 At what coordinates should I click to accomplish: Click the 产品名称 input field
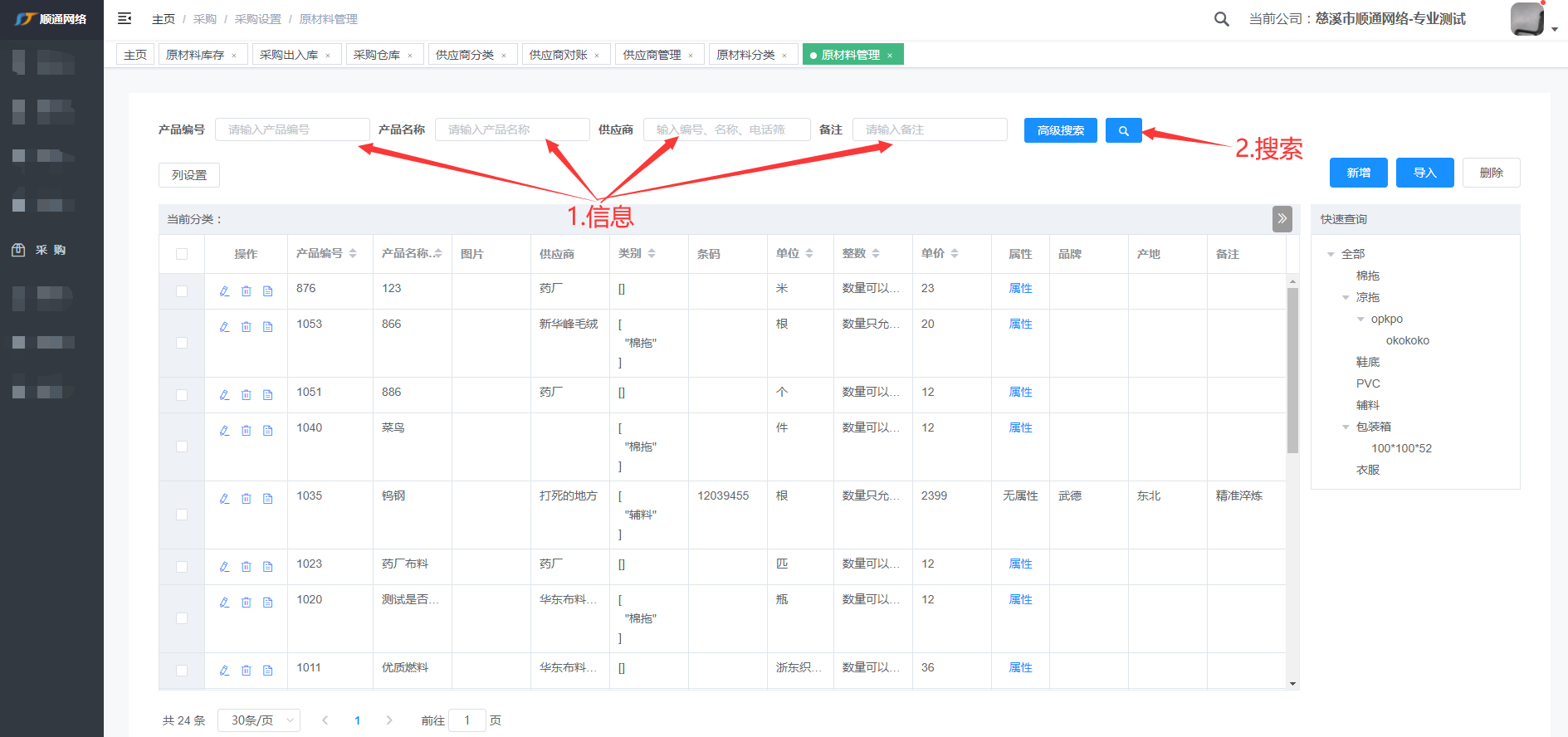point(512,129)
